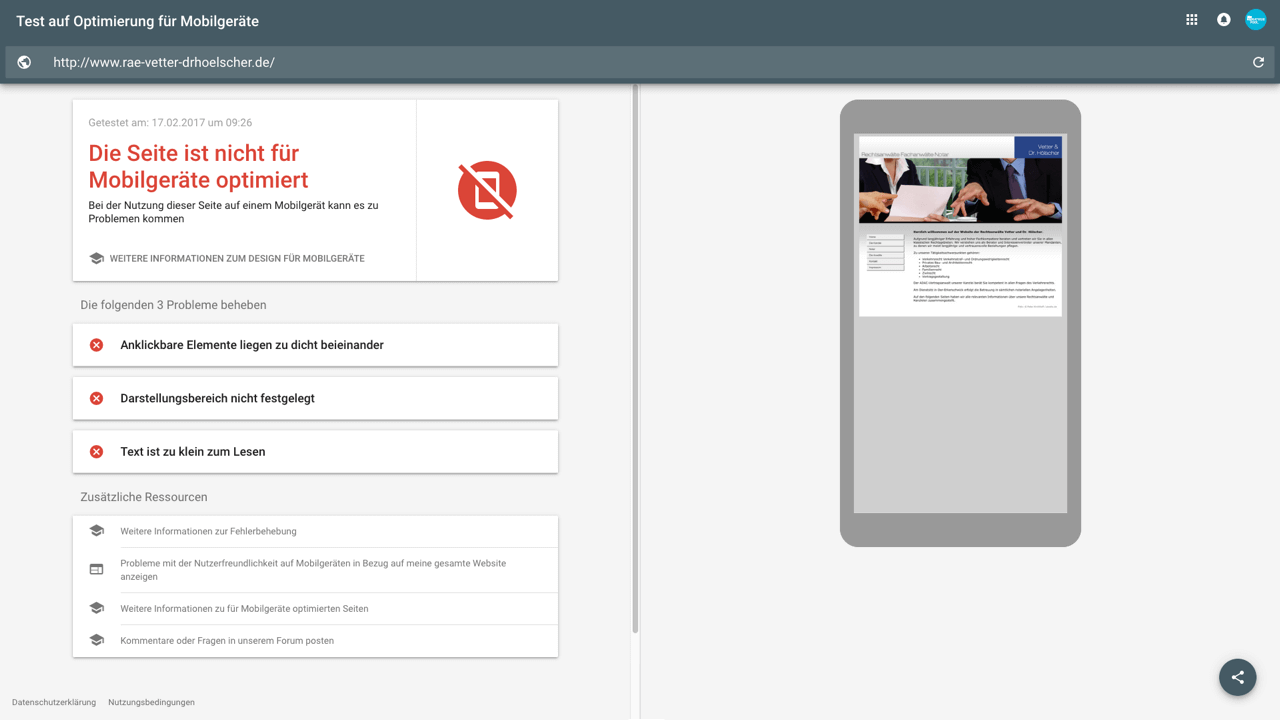Open 'Weitere Informationen zu für Mobilgeräte optimierten Seiten'
Image resolution: width=1280 pixels, height=720 pixels.
[244, 608]
